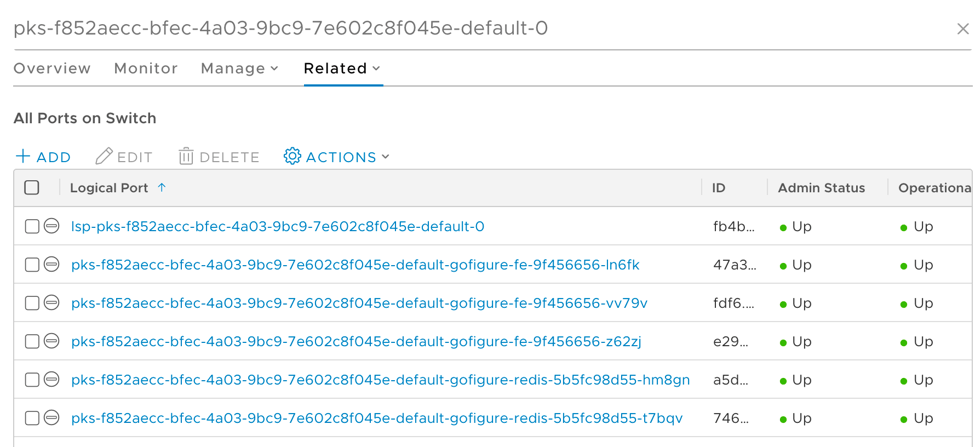Click the gear icon next to ACTIONS
Image resolution: width=975 pixels, height=447 pixels.
292,156
